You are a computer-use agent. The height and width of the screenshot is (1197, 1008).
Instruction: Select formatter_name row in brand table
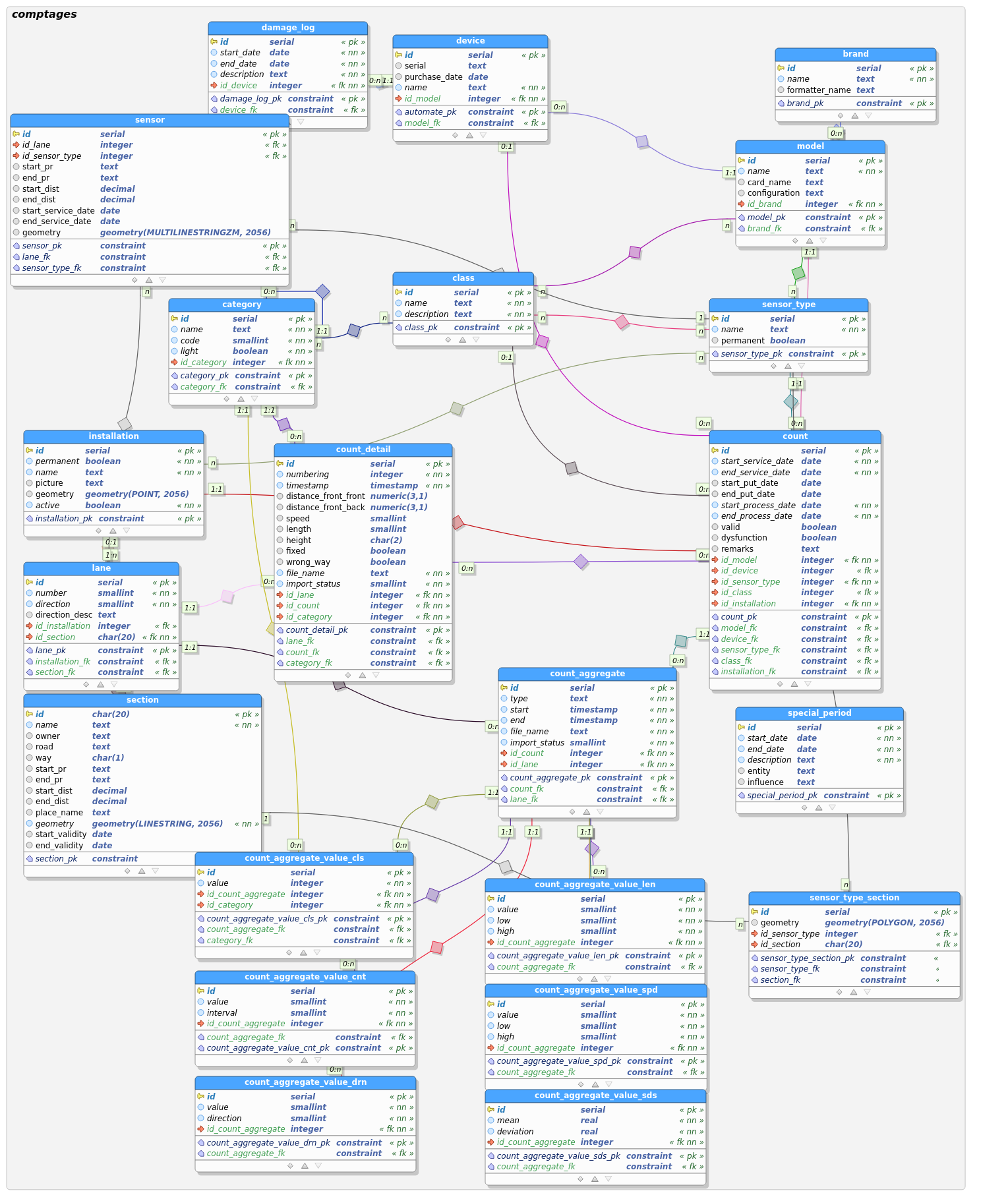(856, 90)
